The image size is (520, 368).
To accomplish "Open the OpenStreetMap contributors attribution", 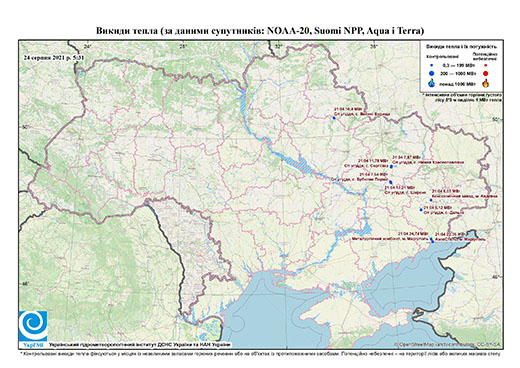I will click(448, 344).
